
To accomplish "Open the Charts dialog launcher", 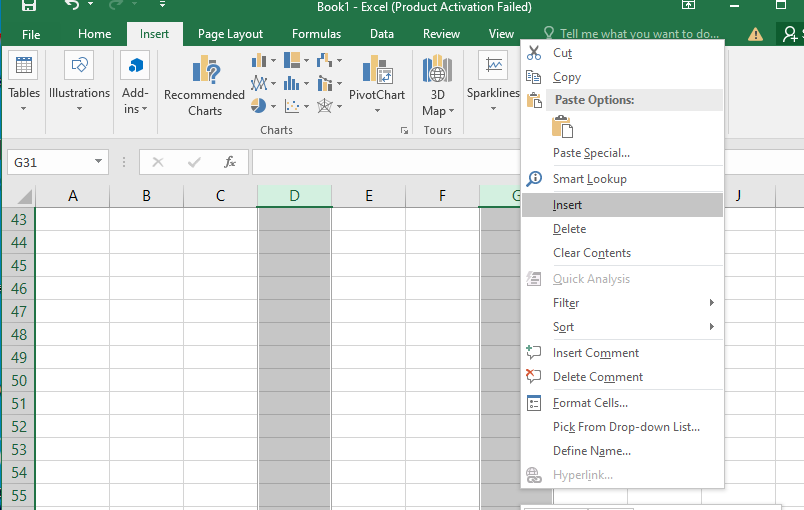I will 404,131.
